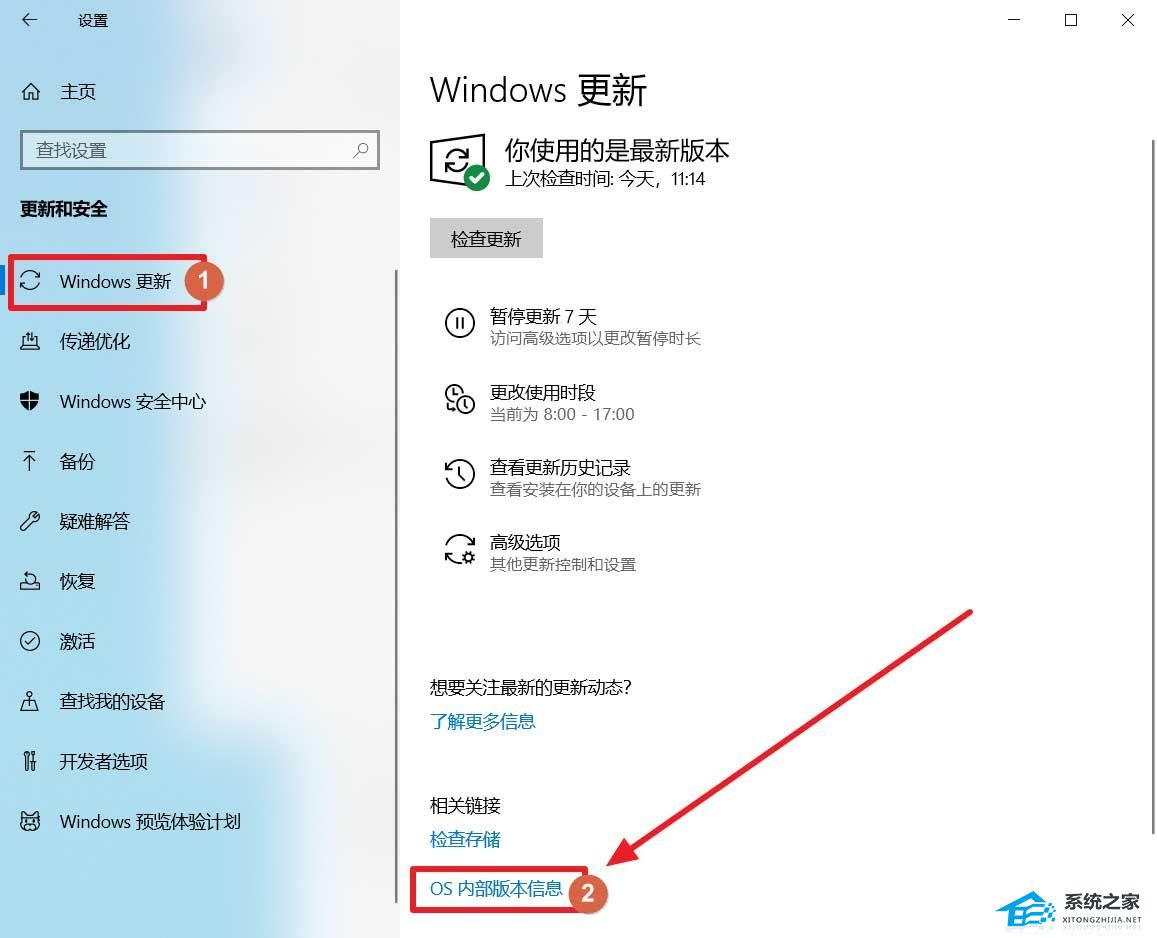The height and width of the screenshot is (938, 1157).
Task: Click the search magnifier icon
Action: point(361,150)
